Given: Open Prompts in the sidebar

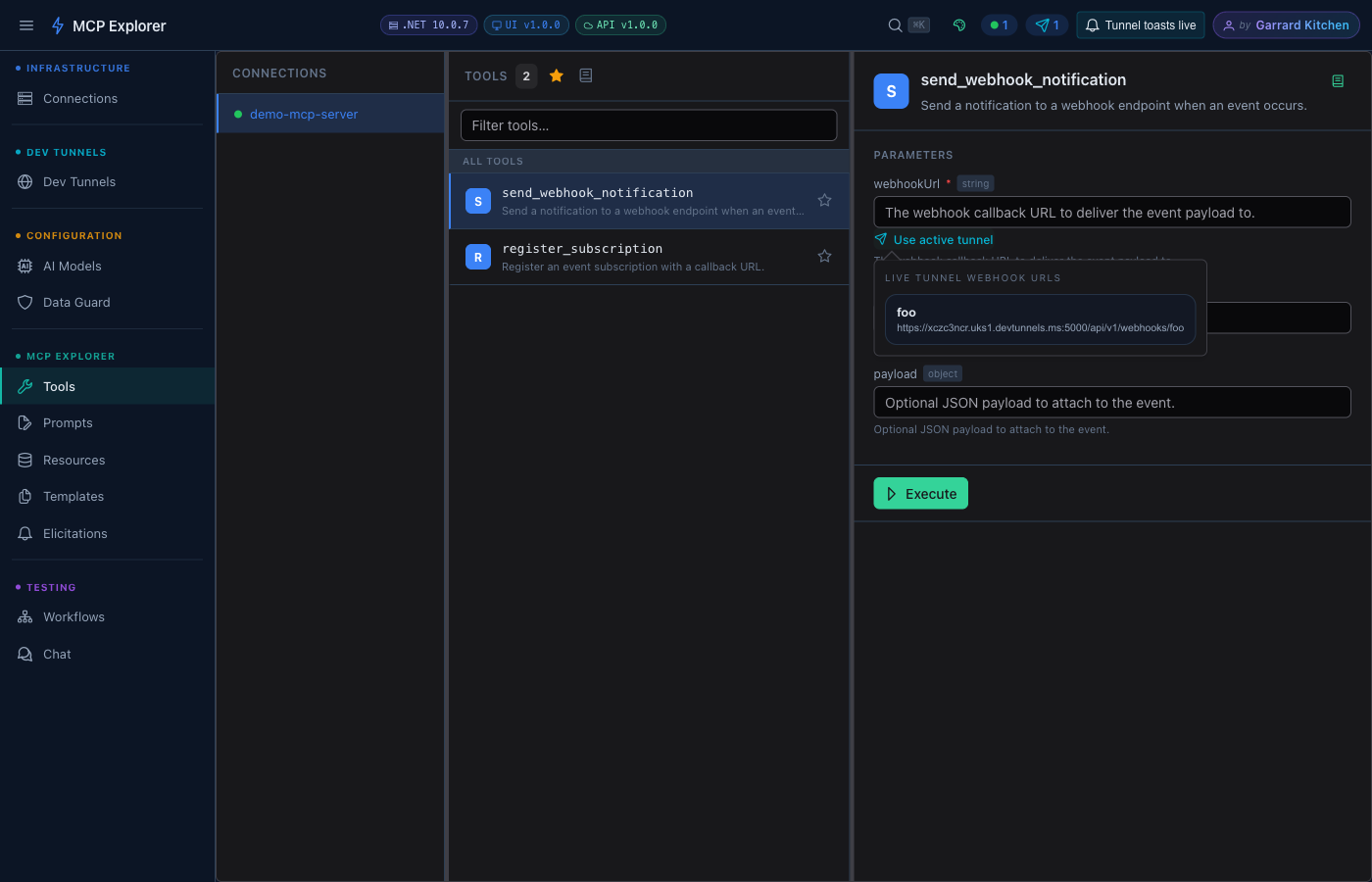Looking at the screenshot, I should pyautogui.click(x=108, y=422).
